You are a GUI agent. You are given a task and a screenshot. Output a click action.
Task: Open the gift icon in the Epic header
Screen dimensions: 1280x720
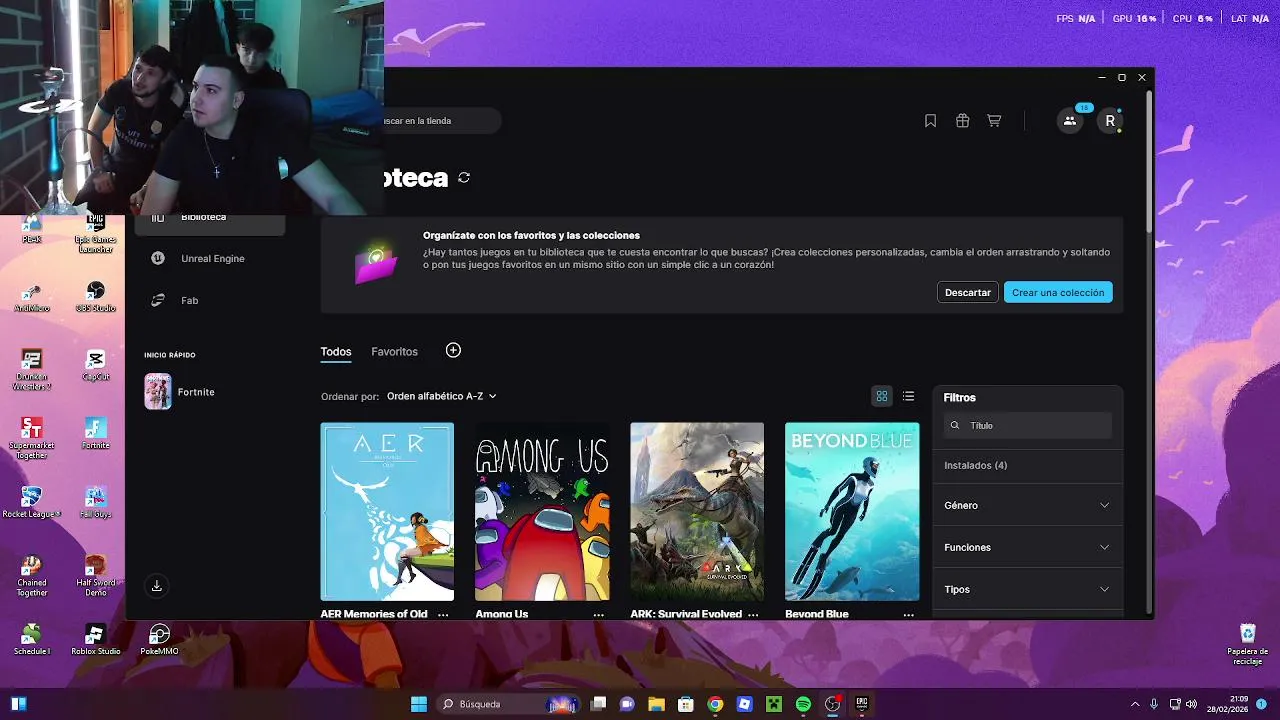(x=962, y=121)
